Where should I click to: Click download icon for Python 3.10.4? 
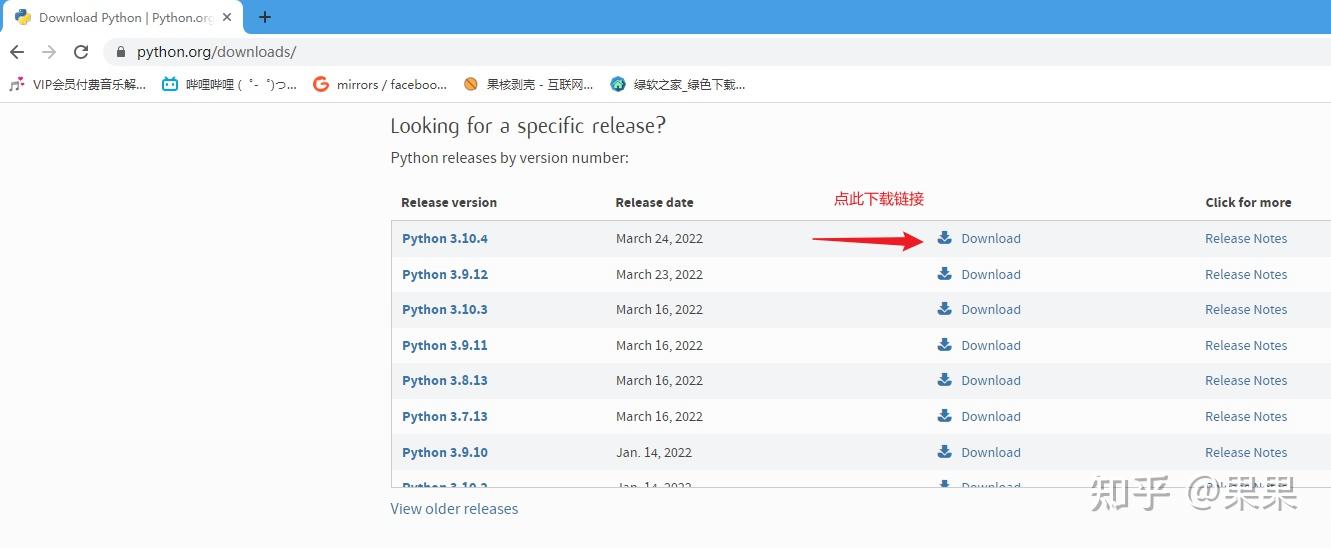944,238
